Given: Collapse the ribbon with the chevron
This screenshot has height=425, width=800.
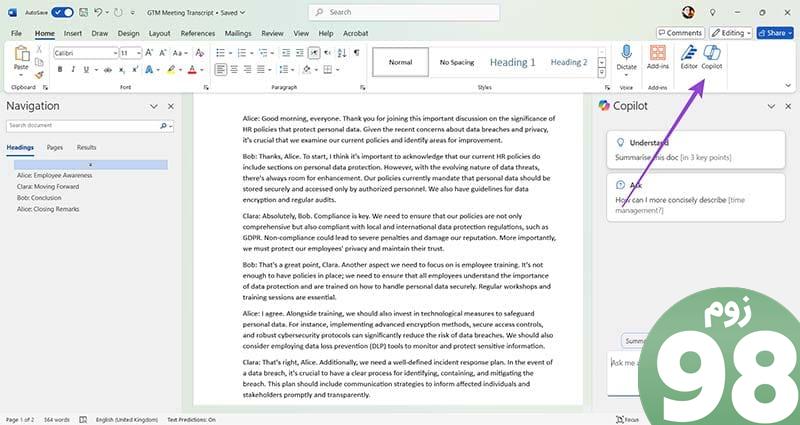Looking at the screenshot, I should 788,86.
